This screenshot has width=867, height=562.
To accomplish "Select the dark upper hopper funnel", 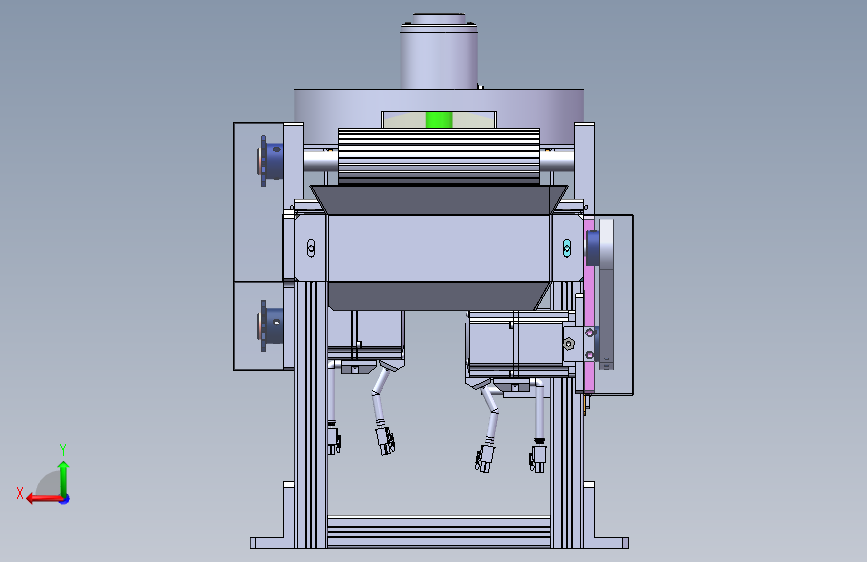I will [439, 200].
